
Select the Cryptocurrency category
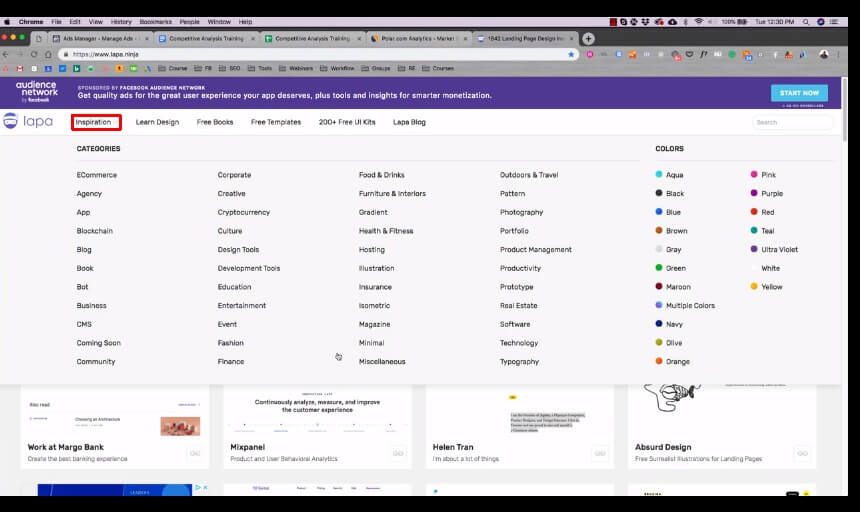point(244,212)
